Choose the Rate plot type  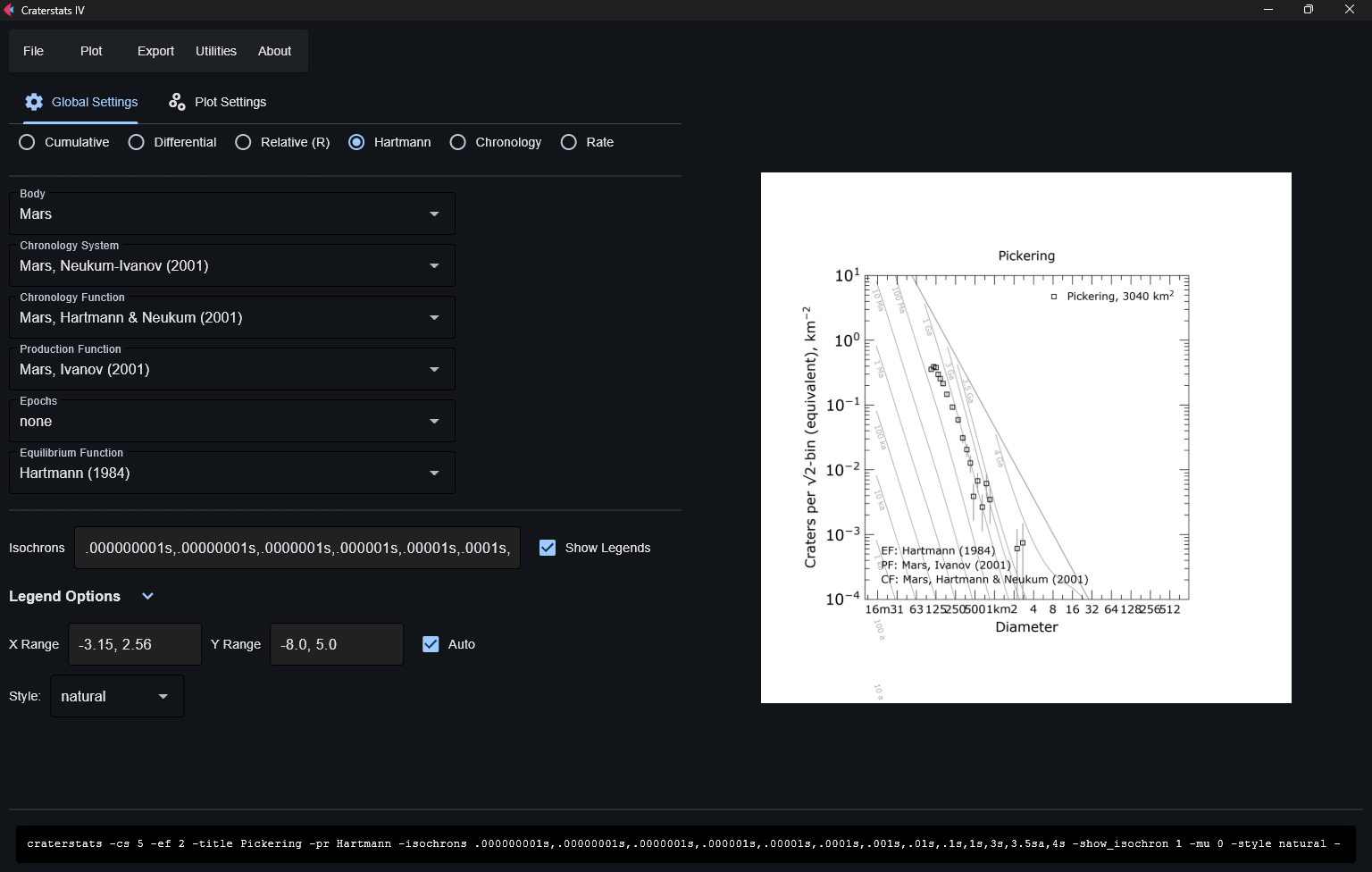[x=568, y=142]
